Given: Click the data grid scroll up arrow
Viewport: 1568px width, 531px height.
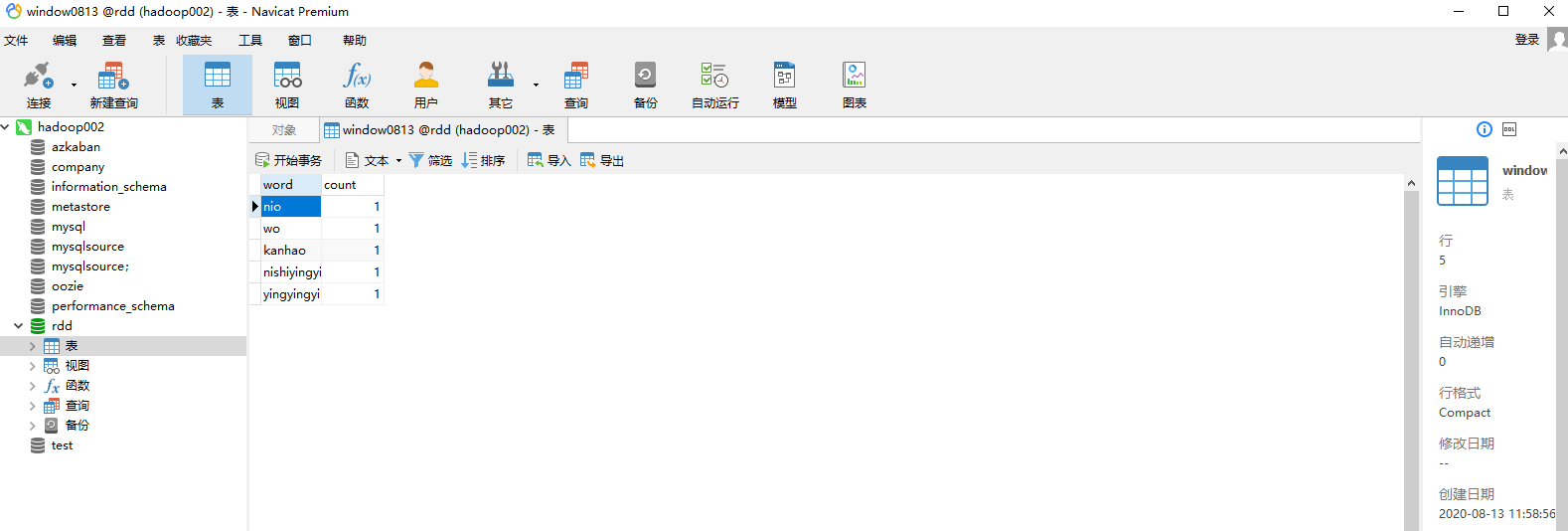Looking at the screenshot, I should [x=1411, y=183].
